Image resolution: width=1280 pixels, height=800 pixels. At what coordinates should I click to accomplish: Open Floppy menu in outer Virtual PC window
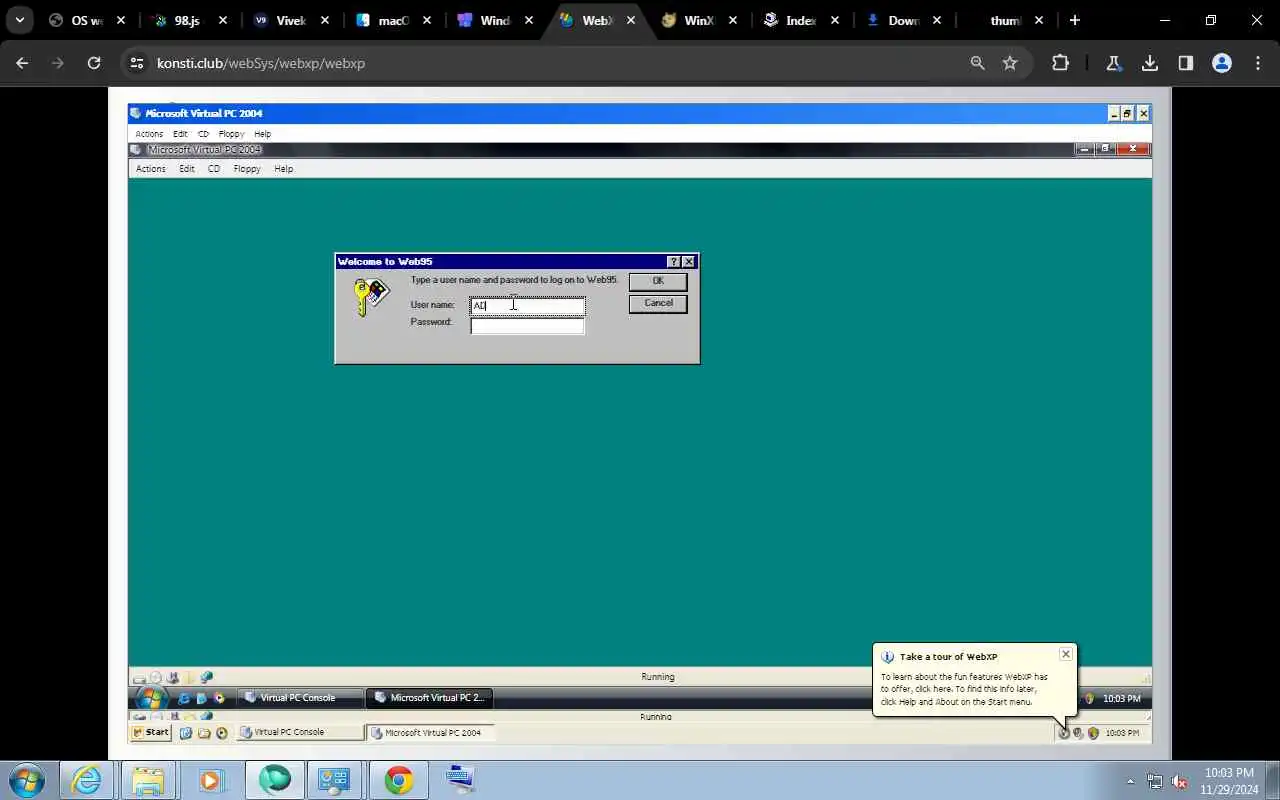(x=231, y=134)
